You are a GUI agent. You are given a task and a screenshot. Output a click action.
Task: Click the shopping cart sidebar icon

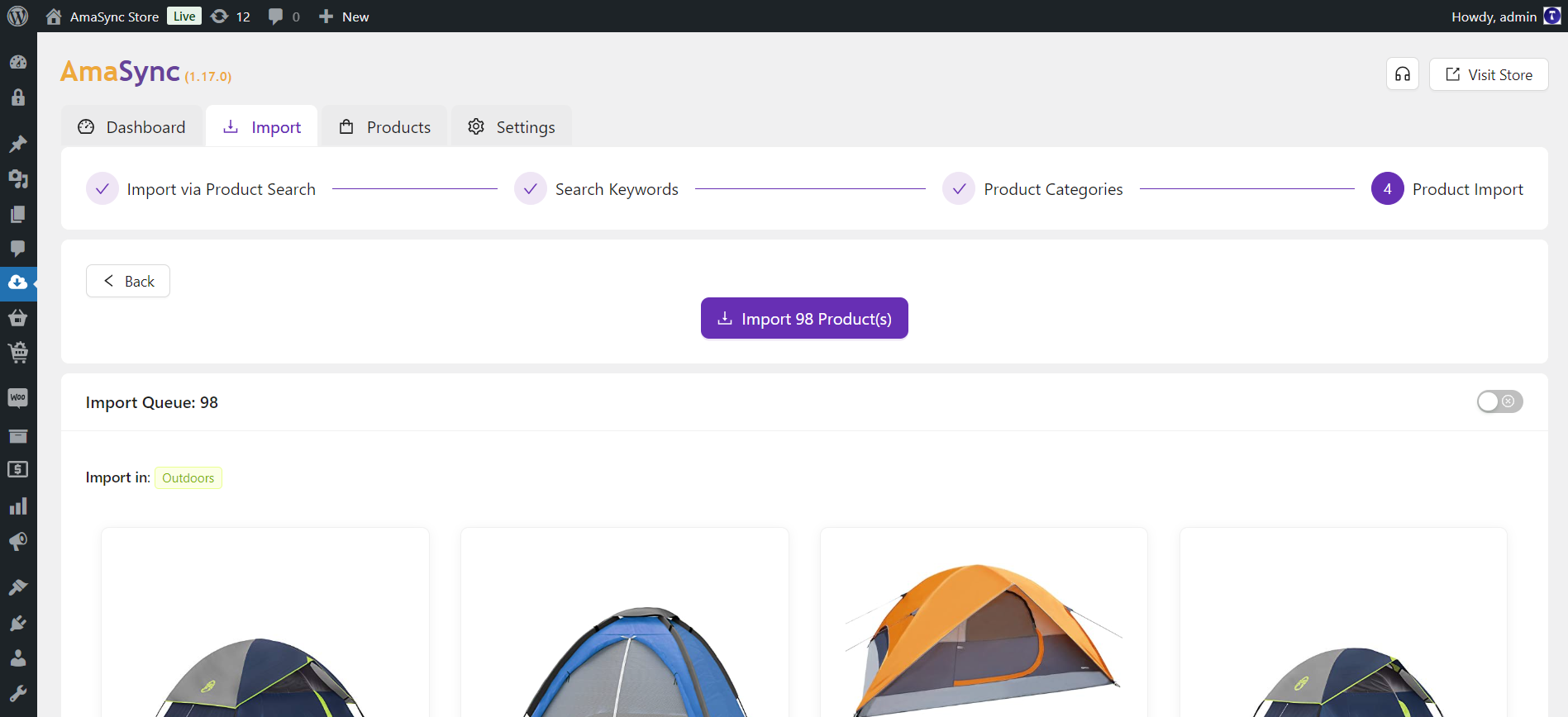[18, 353]
